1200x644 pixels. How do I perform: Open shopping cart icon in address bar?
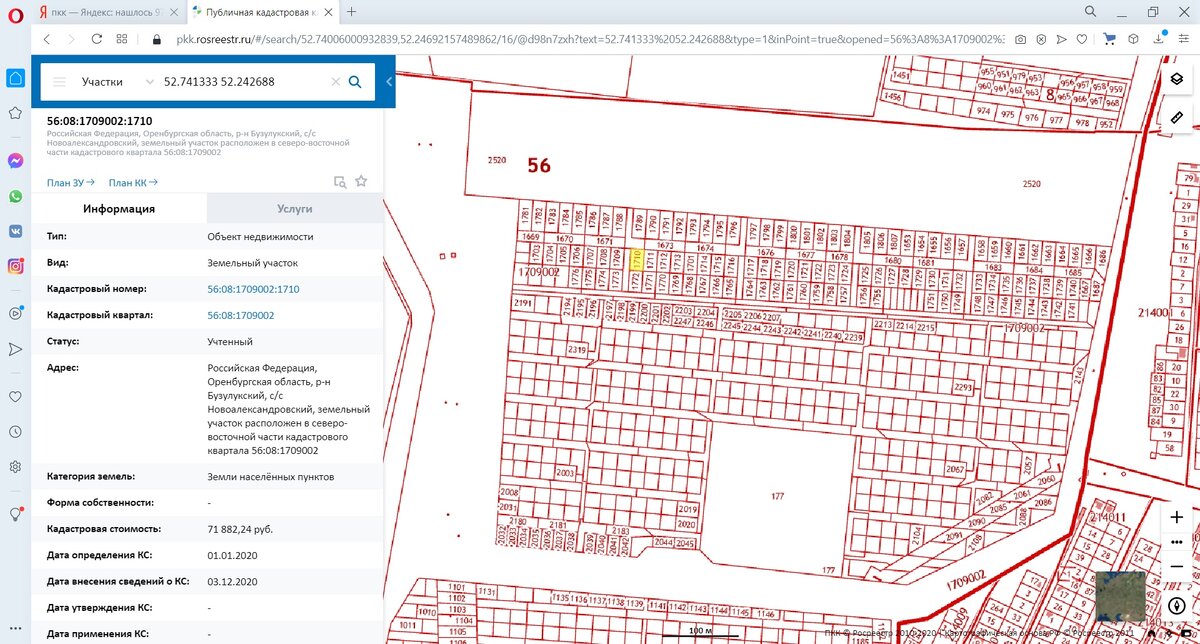click(x=1109, y=39)
